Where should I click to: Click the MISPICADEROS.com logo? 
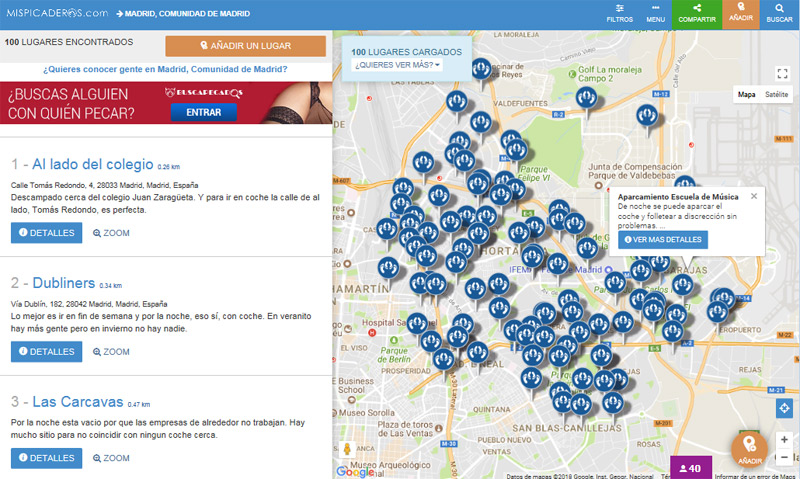(x=57, y=13)
